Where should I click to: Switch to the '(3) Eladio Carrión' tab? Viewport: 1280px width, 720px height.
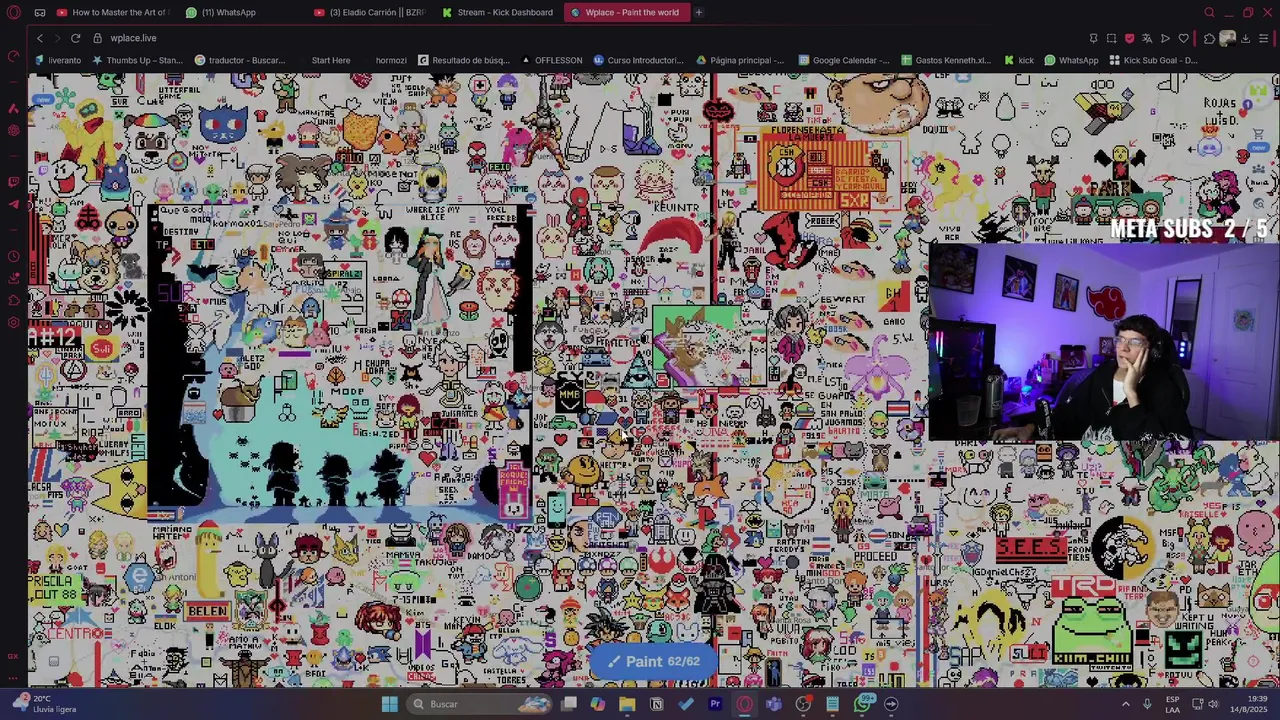pyautogui.click(x=370, y=12)
